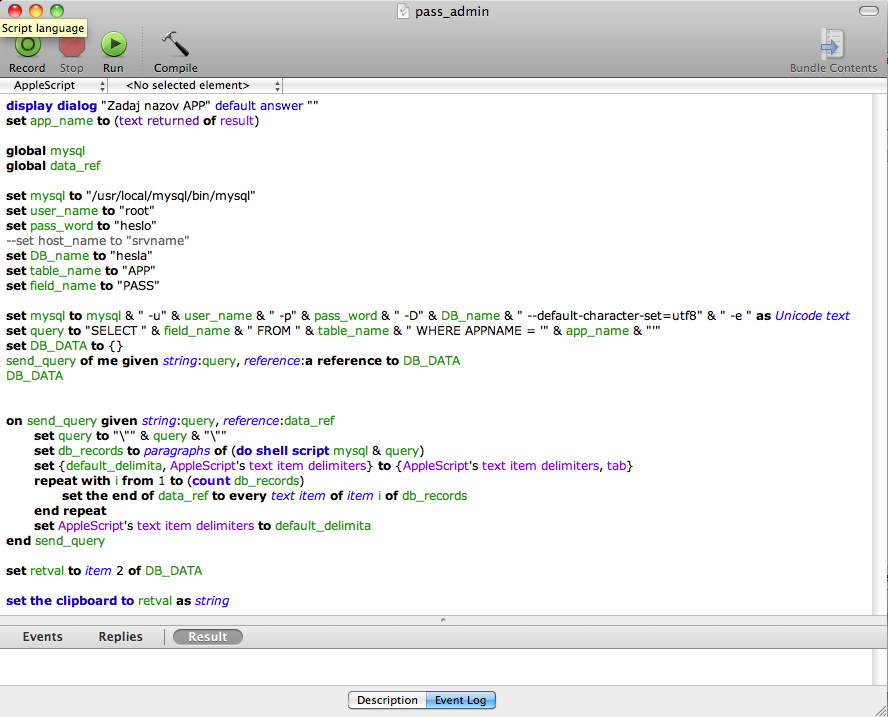Select the Result view
Image resolution: width=888 pixels, height=717 pixels.
click(x=207, y=637)
